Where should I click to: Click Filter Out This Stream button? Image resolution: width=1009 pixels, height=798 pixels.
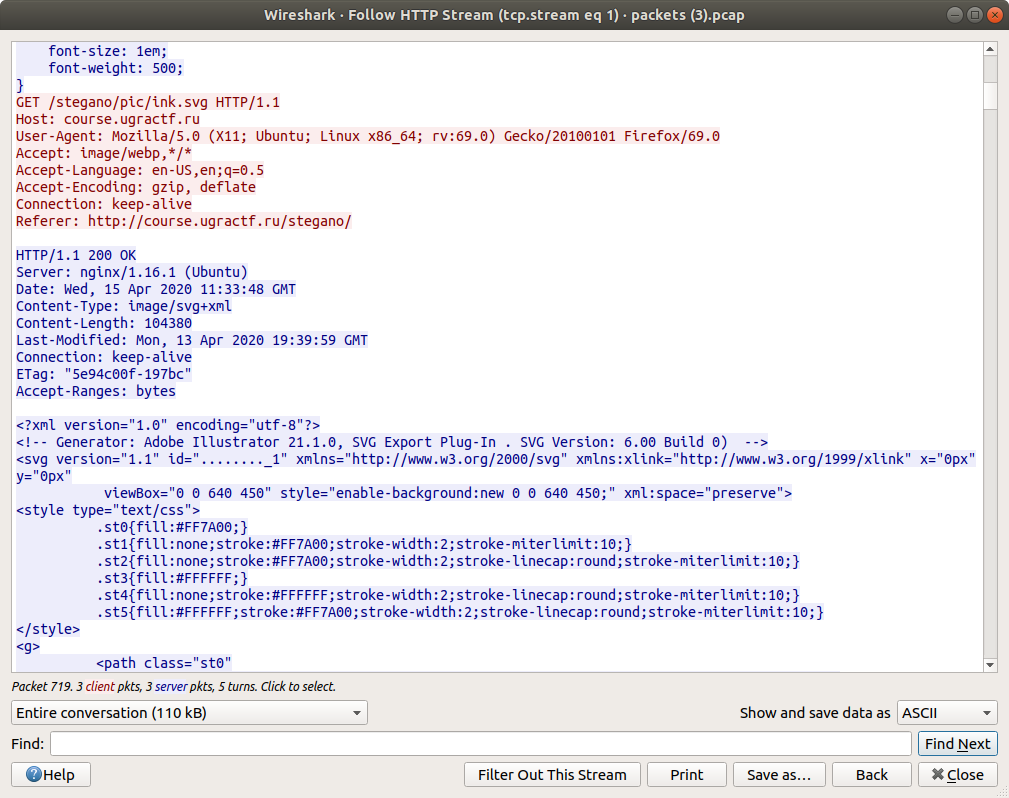[x=552, y=774]
